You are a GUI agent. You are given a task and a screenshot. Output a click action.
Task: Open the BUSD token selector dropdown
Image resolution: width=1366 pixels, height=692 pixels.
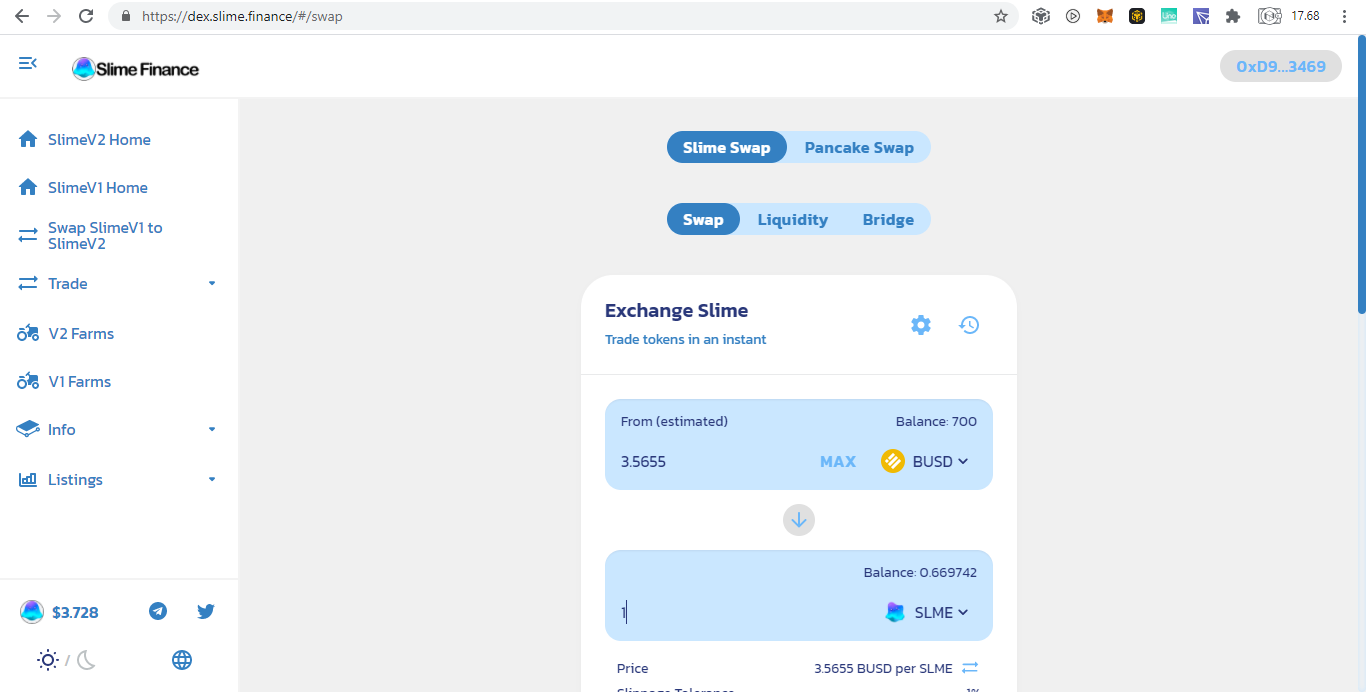coord(925,461)
